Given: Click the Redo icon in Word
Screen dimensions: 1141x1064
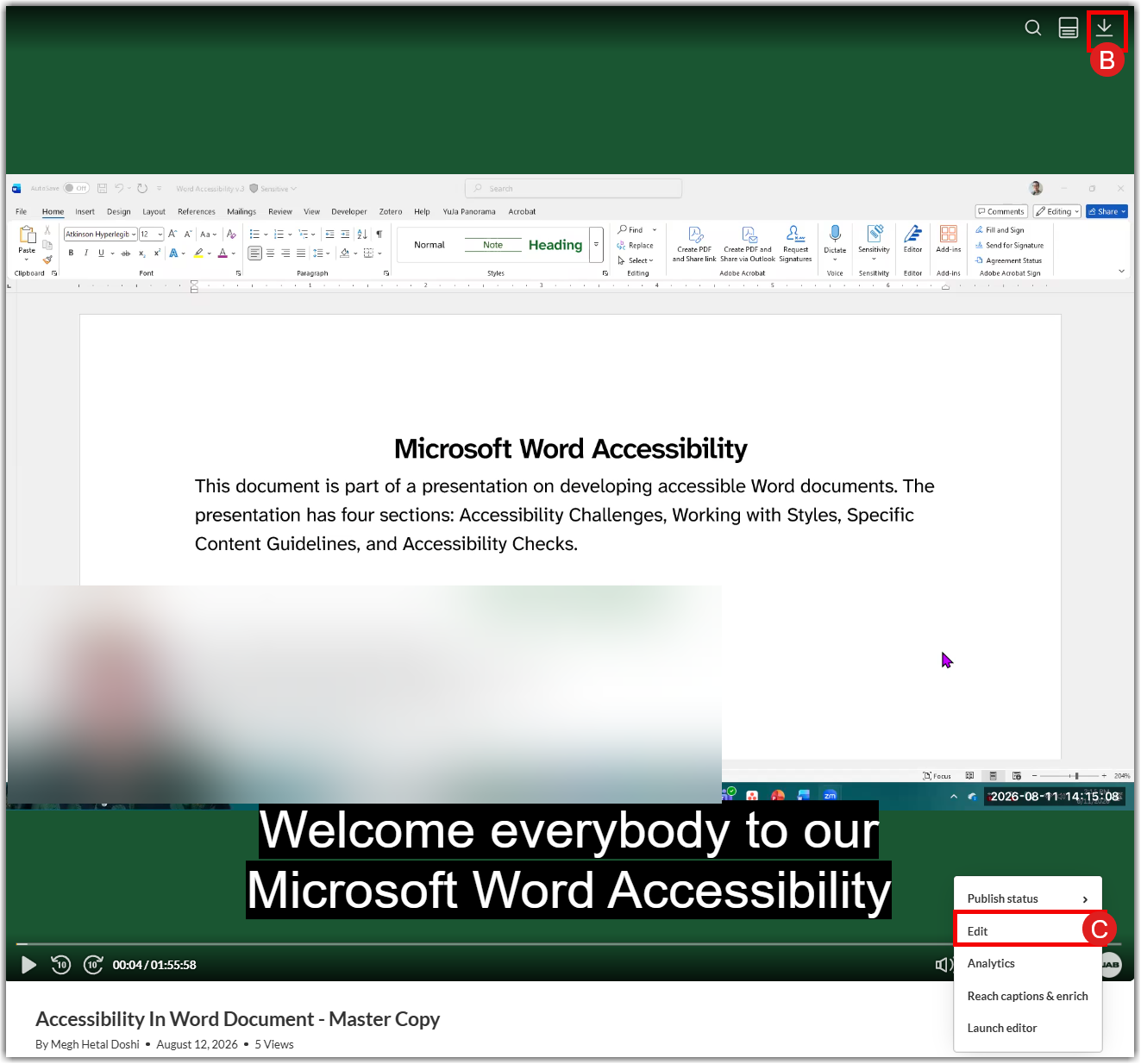Looking at the screenshot, I should click(142, 188).
